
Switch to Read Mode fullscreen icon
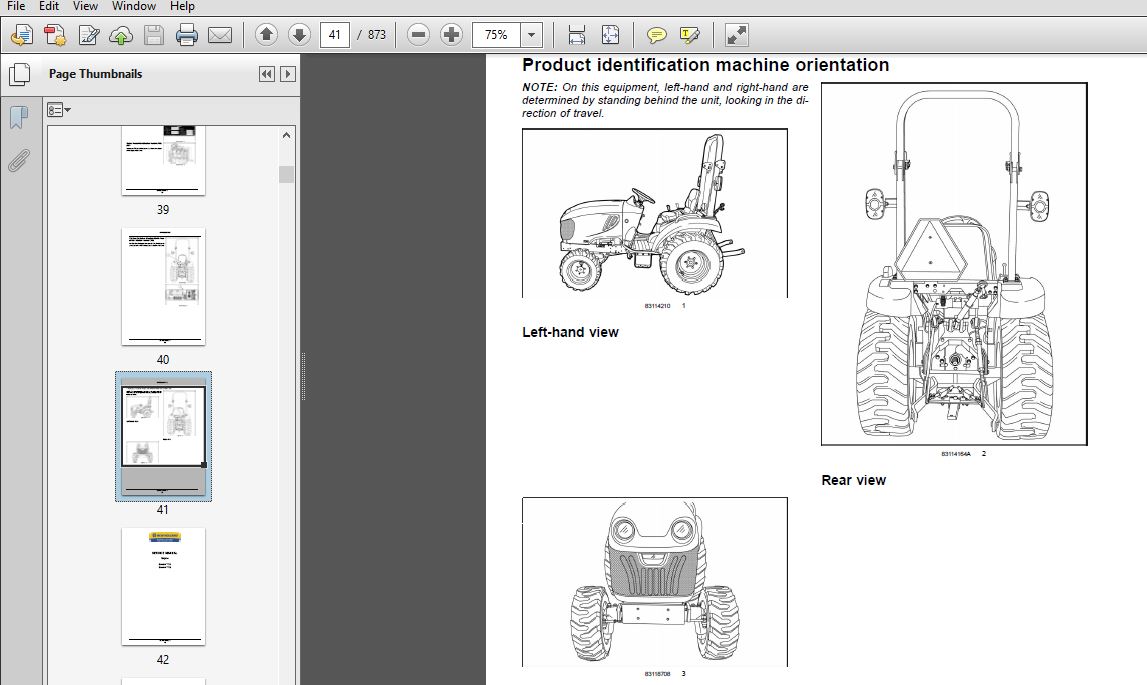click(x=736, y=34)
